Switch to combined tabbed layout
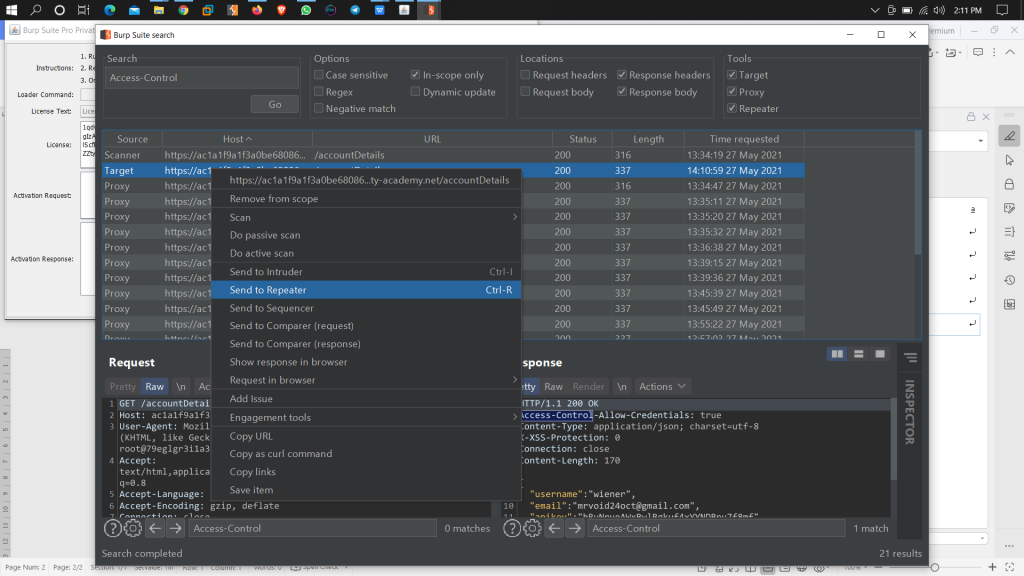 point(880,354)
